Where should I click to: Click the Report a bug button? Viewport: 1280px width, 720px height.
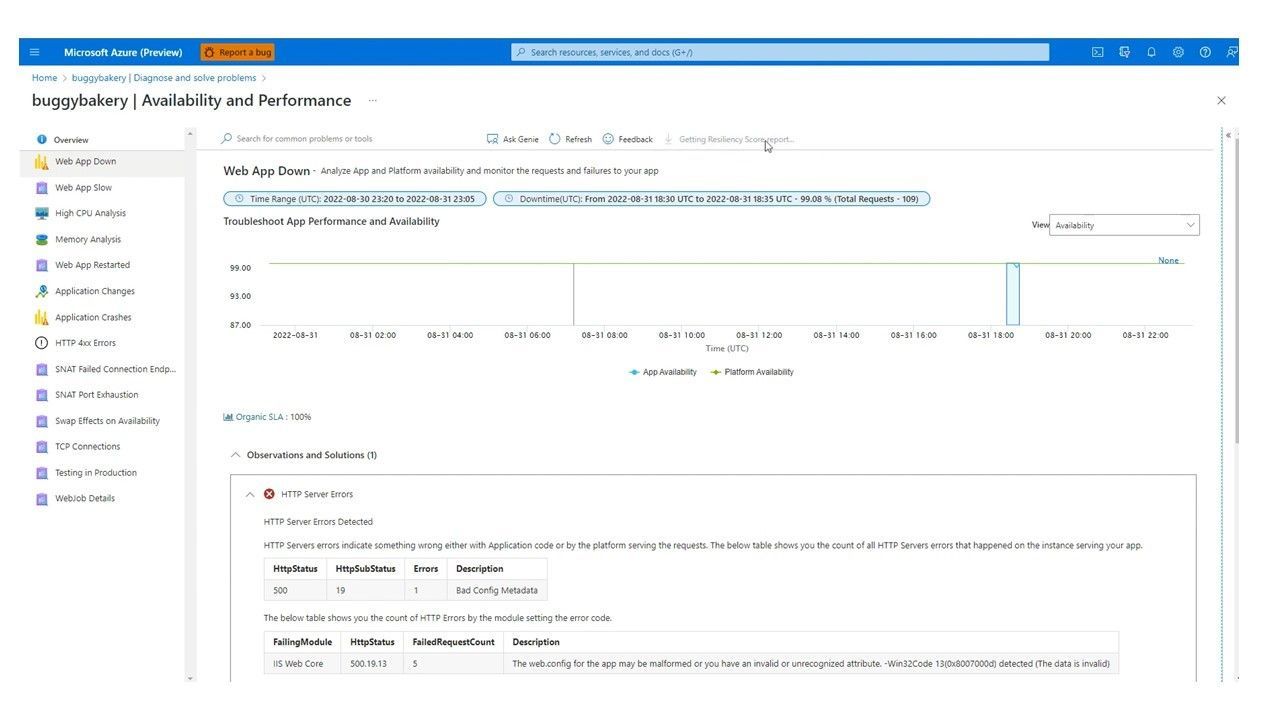tap(237, 52)
